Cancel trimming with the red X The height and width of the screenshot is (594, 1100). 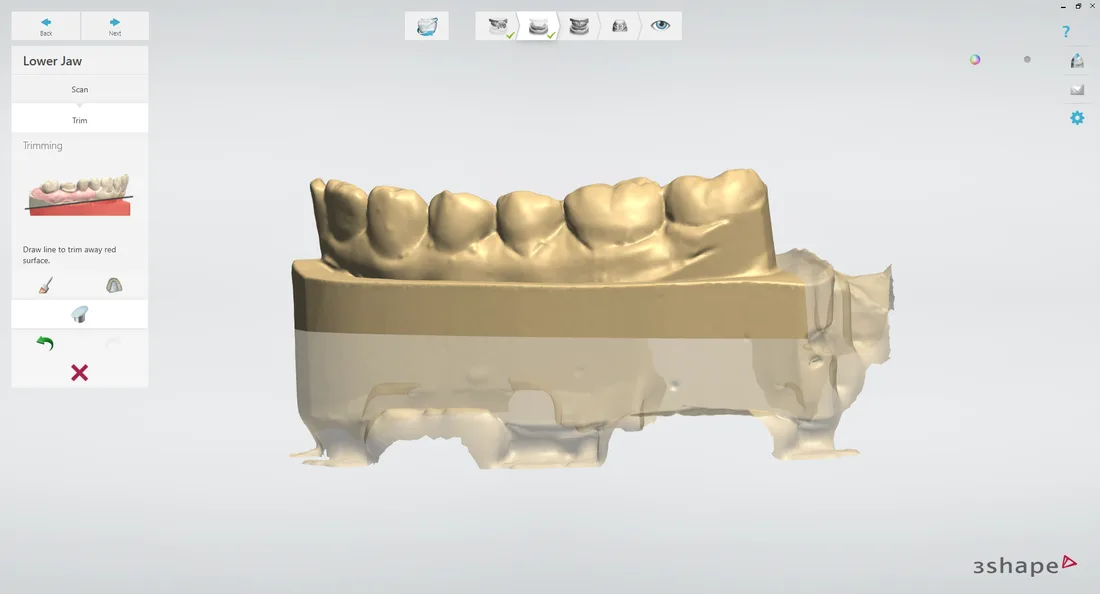click(79, 373)
